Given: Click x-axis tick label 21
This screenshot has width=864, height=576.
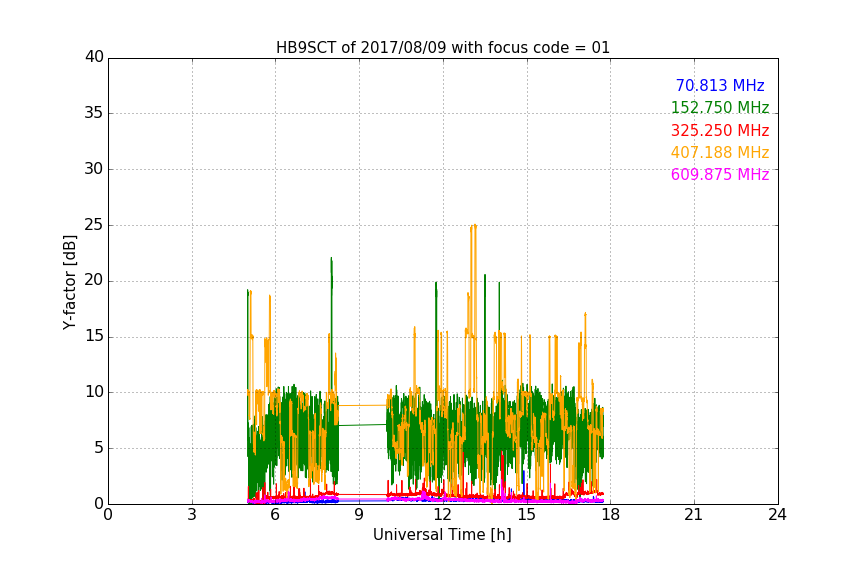Looking at the screenshot, I should [694, 515].
